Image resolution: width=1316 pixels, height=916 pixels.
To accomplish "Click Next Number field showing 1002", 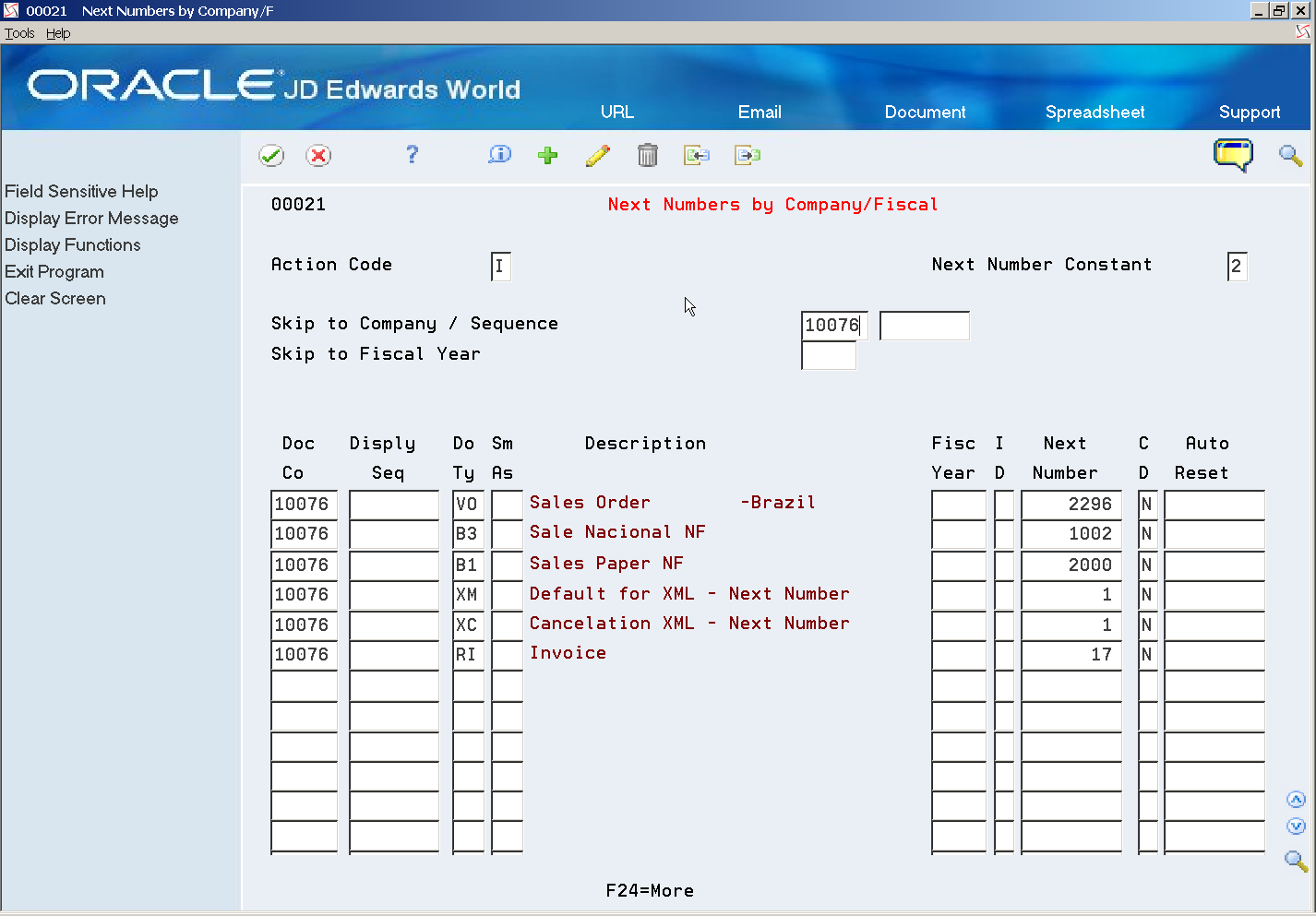I will (x=1071, y=534).
